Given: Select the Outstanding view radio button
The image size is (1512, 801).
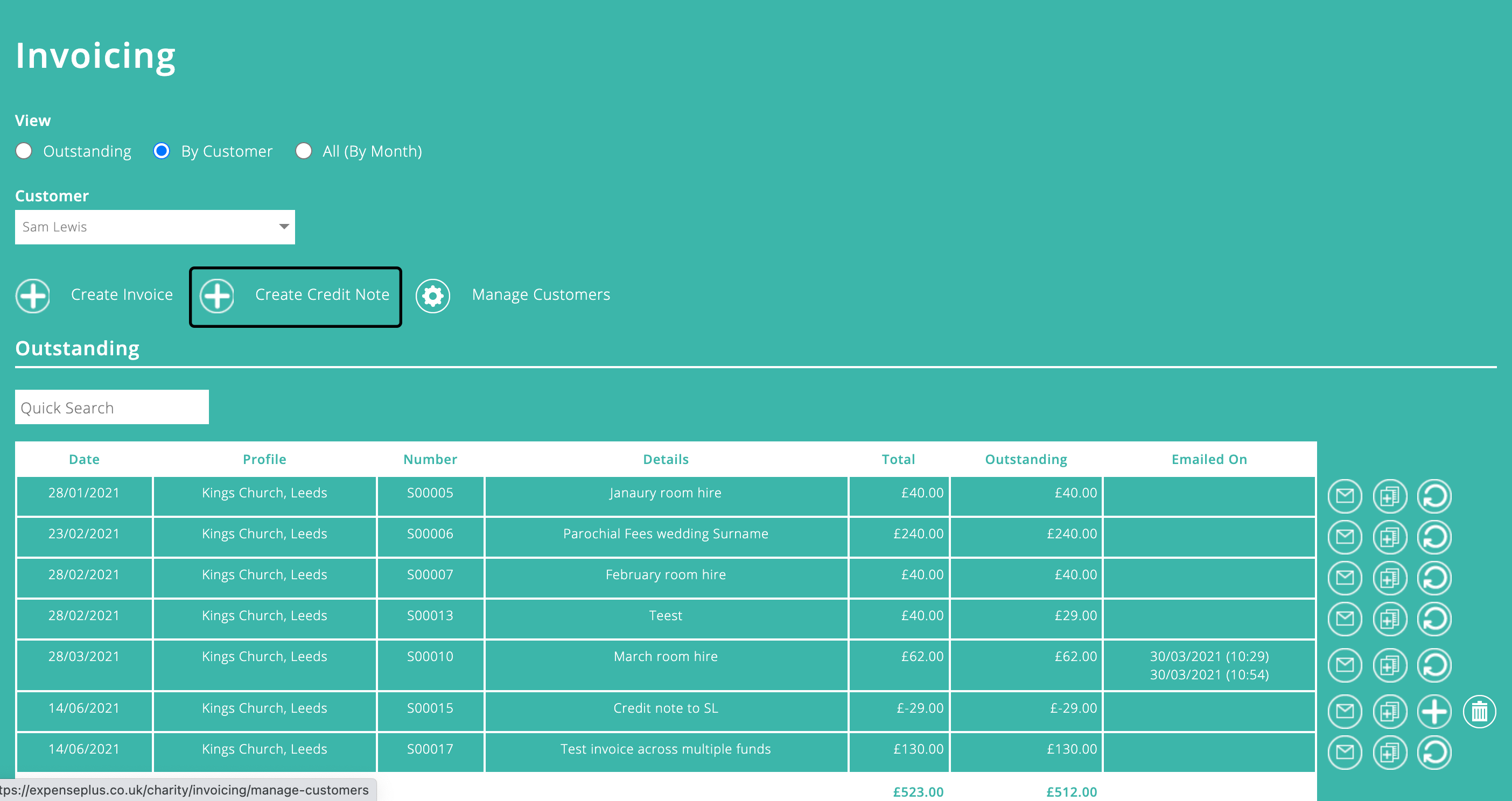Looking at the screenshot, I should (x=24, y=151).
